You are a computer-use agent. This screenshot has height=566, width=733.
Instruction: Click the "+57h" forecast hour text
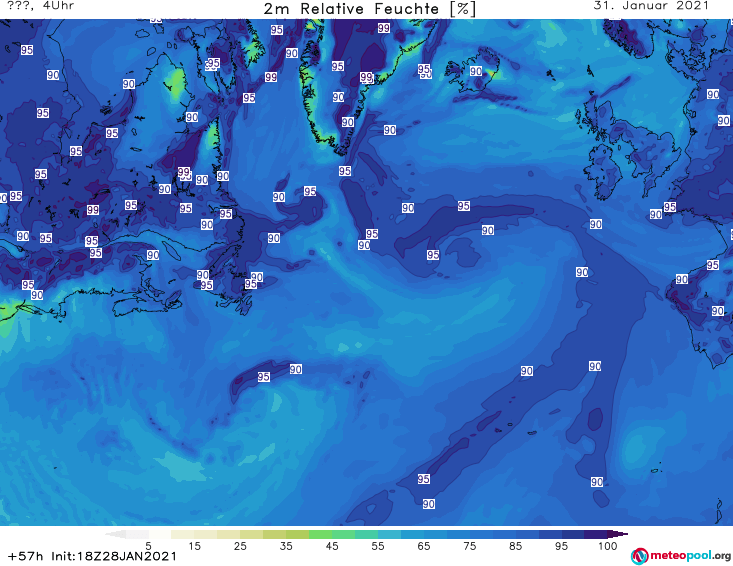[26, 556]
